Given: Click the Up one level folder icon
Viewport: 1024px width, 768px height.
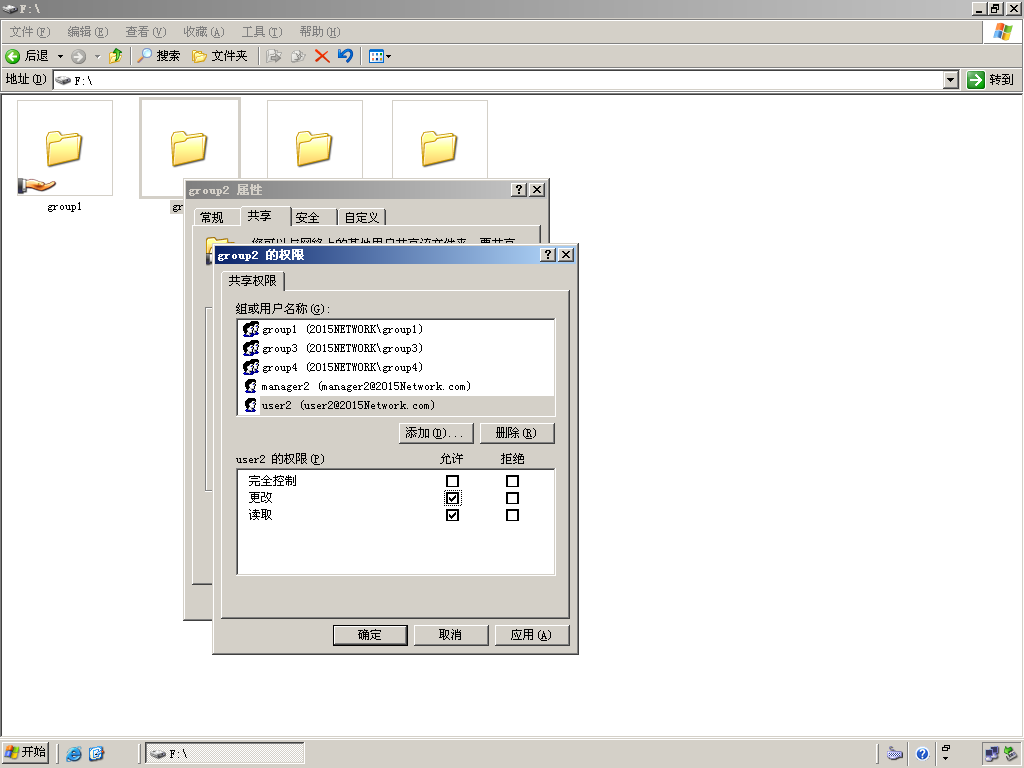Looking at the screenshot, I should click(x=116, y=56).
